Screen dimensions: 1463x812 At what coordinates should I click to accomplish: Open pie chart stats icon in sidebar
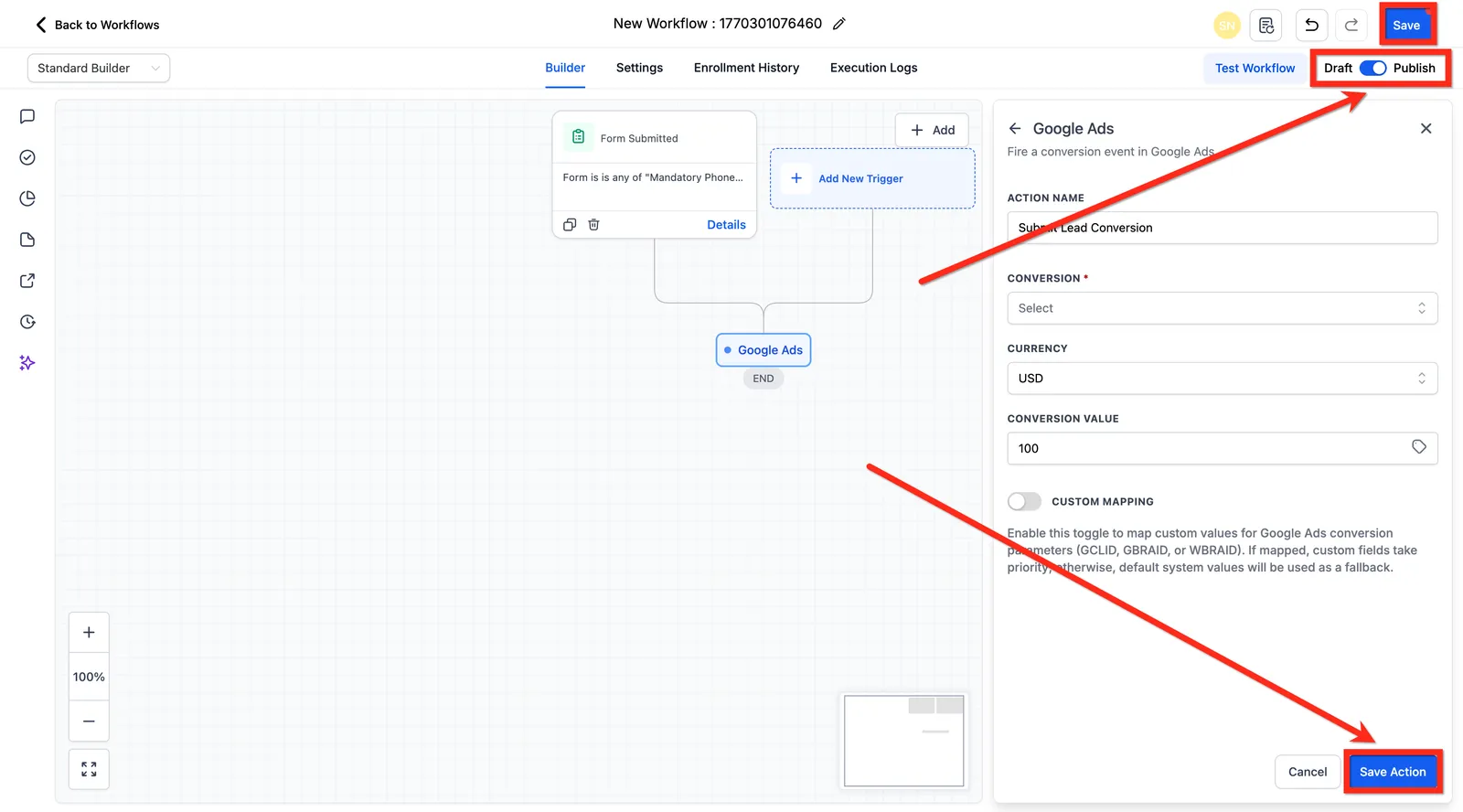pos(27,198)
